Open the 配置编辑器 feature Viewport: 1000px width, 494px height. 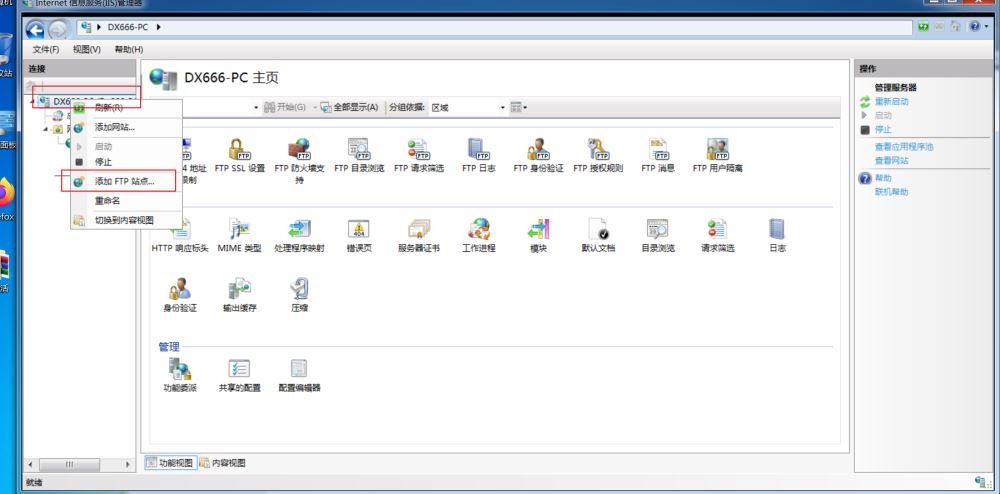299,375
